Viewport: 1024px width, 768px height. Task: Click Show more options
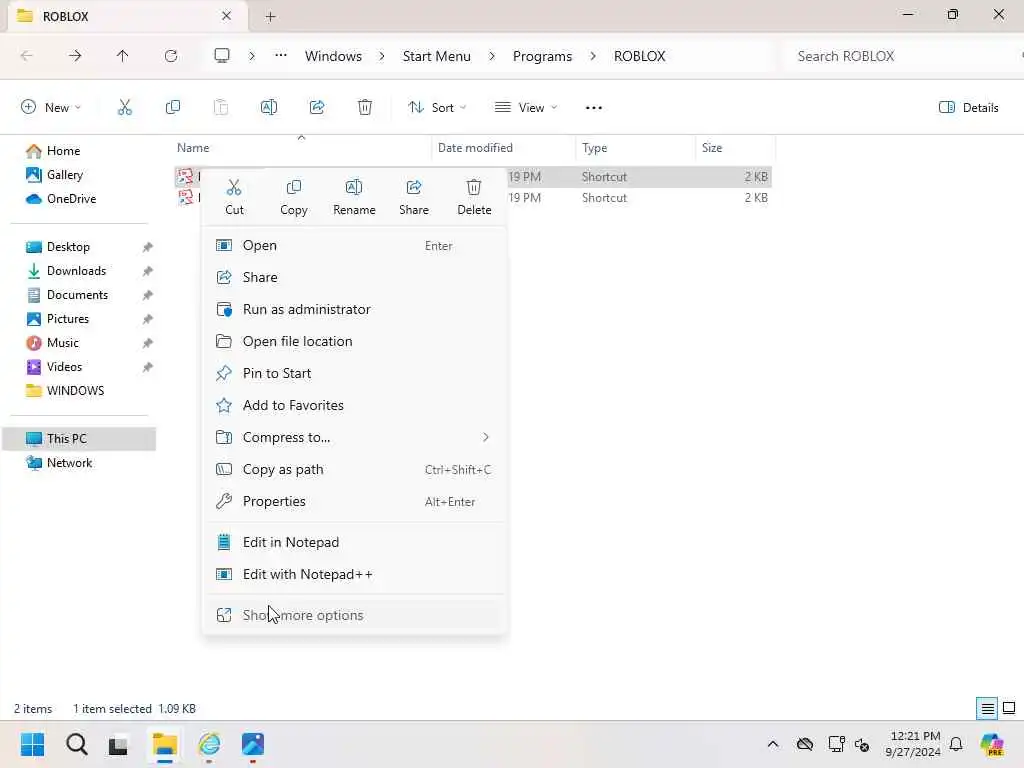click(354, 615)
